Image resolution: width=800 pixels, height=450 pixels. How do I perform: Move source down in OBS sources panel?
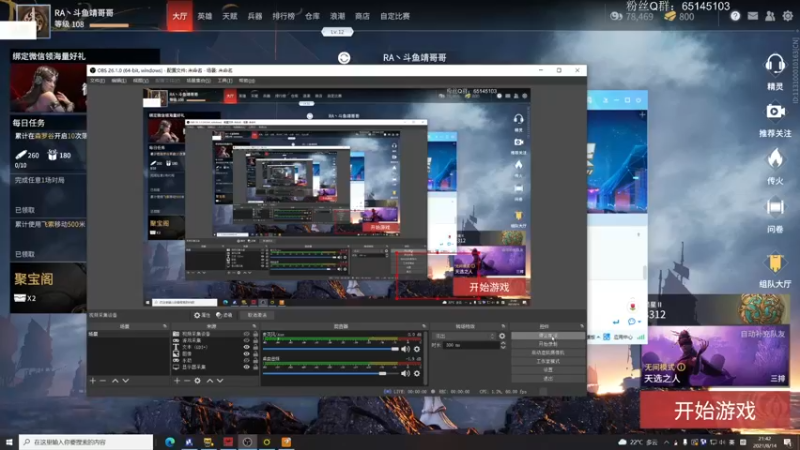(220, 381)
